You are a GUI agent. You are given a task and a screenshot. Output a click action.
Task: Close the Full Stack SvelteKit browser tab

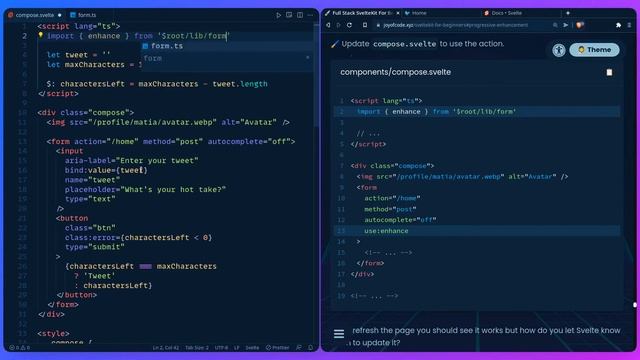tap(398, 13)
